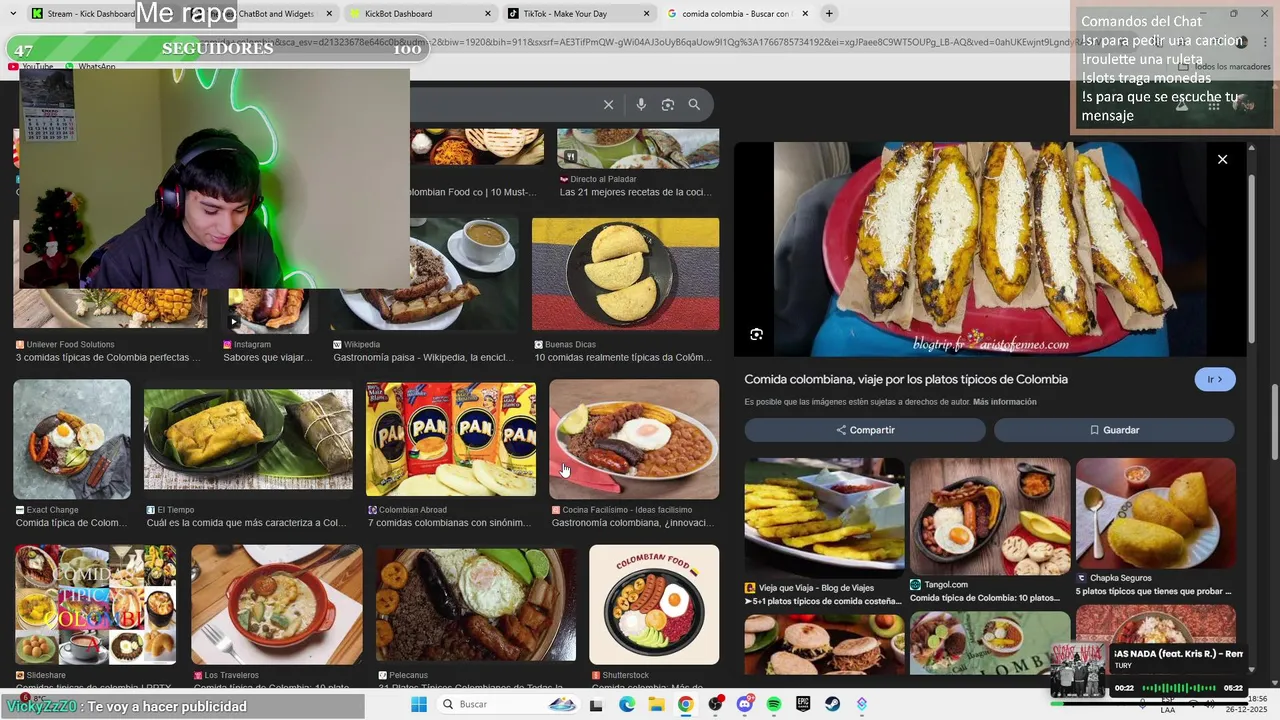Viewport: 1280px width, 720px height.
Task: Click the Guardar save button
Action: [x=1114, y=430]
